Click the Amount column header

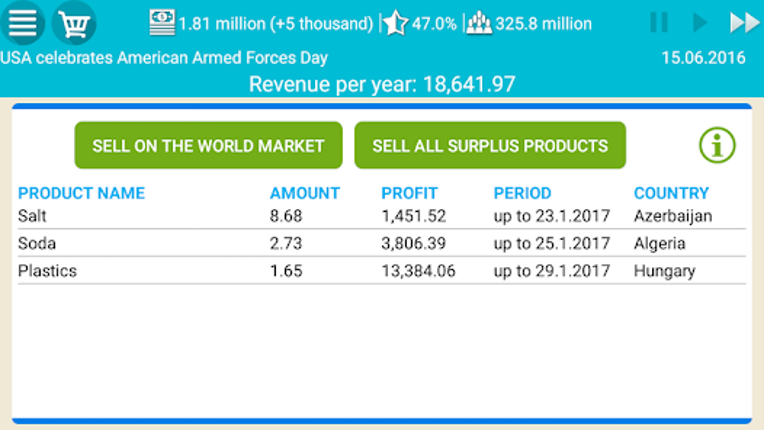tap(305, 193)
